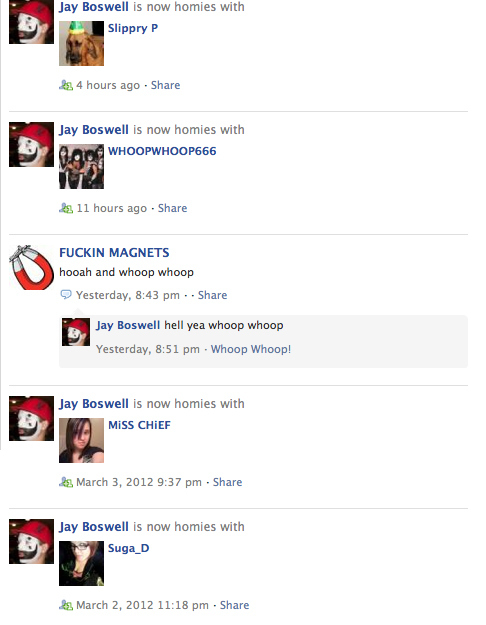Share the hooah and whoop whoop post
The image size is (486, 625).
pyautogui.click(x=213, y=295)
